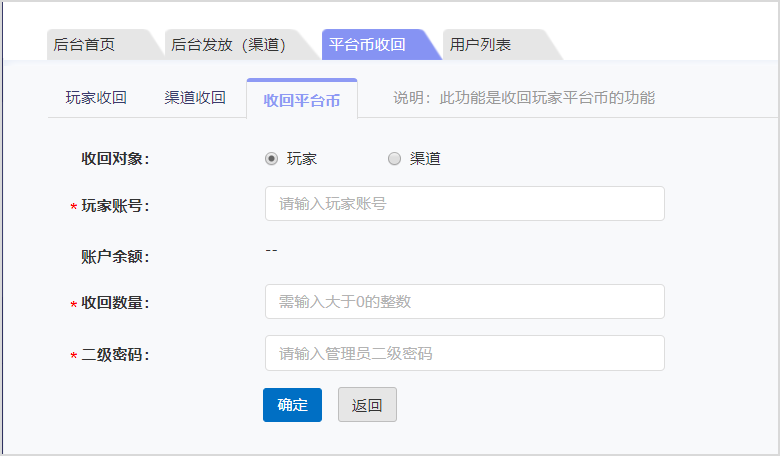Click the 玩家账号 label

pos(115,206)
